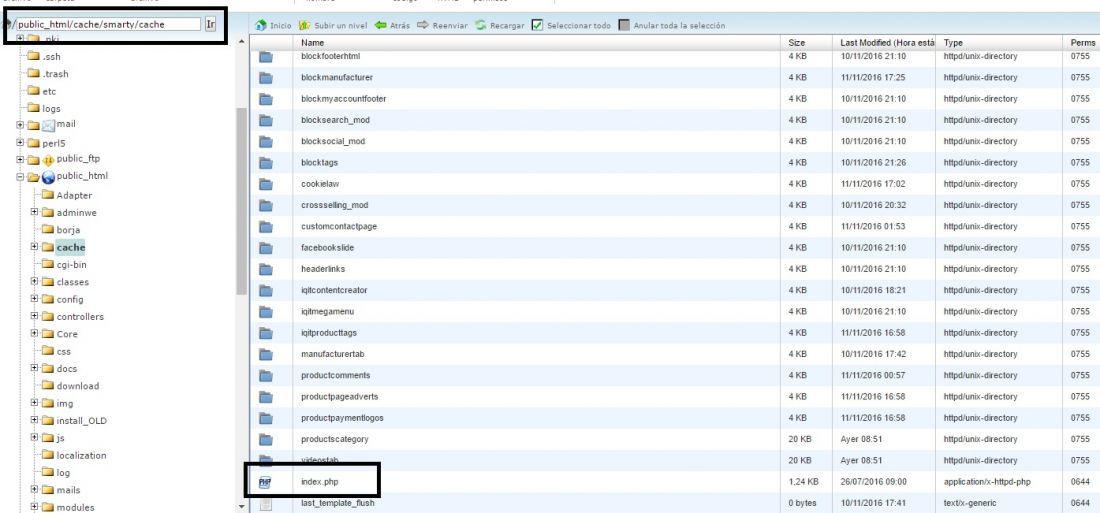1100x513 pixels.
Task: Select the blocktags folder icon
Action: pyautogui.click(x=265, y=163)
